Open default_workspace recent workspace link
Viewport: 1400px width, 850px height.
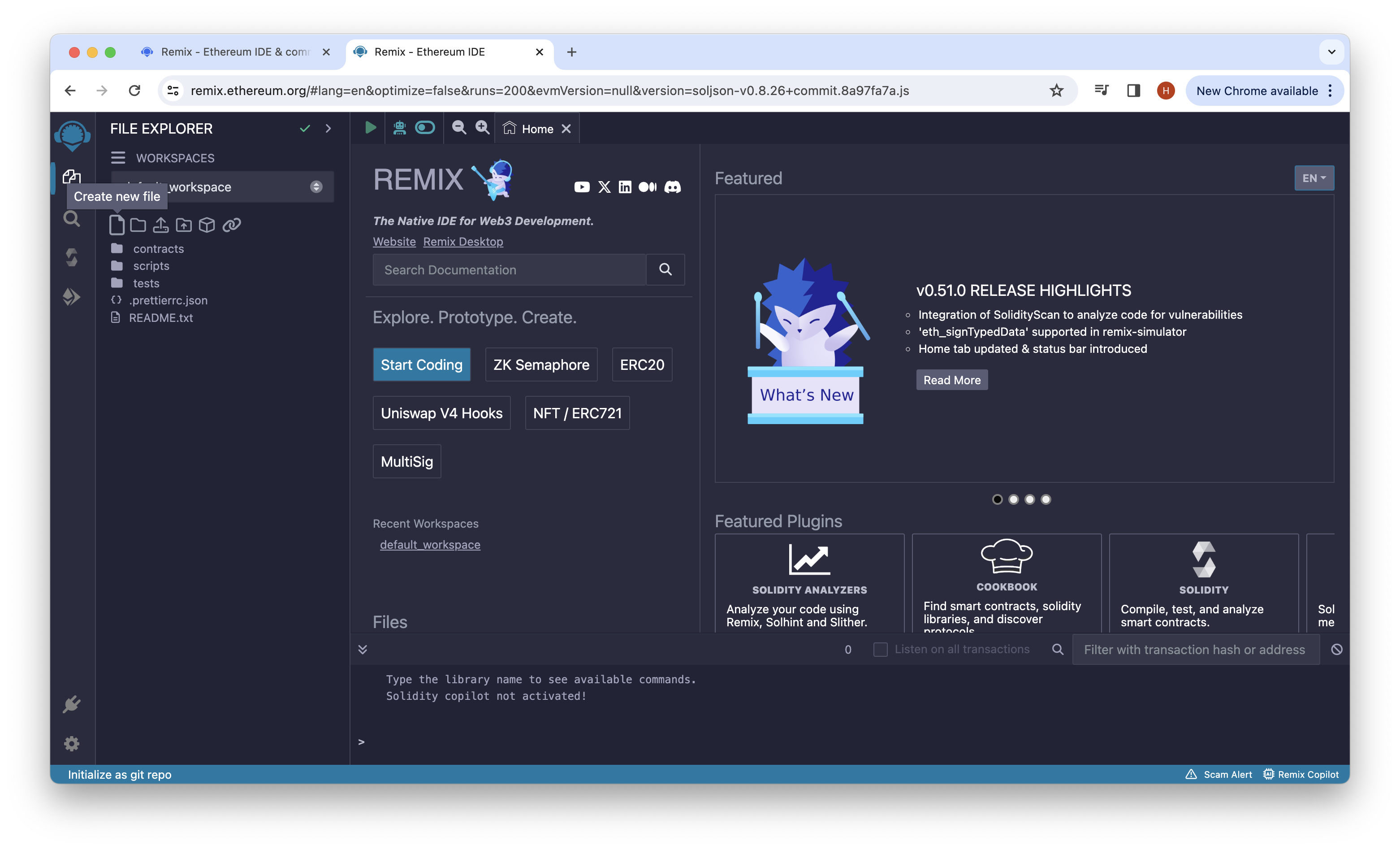click(x=430, y=545)
